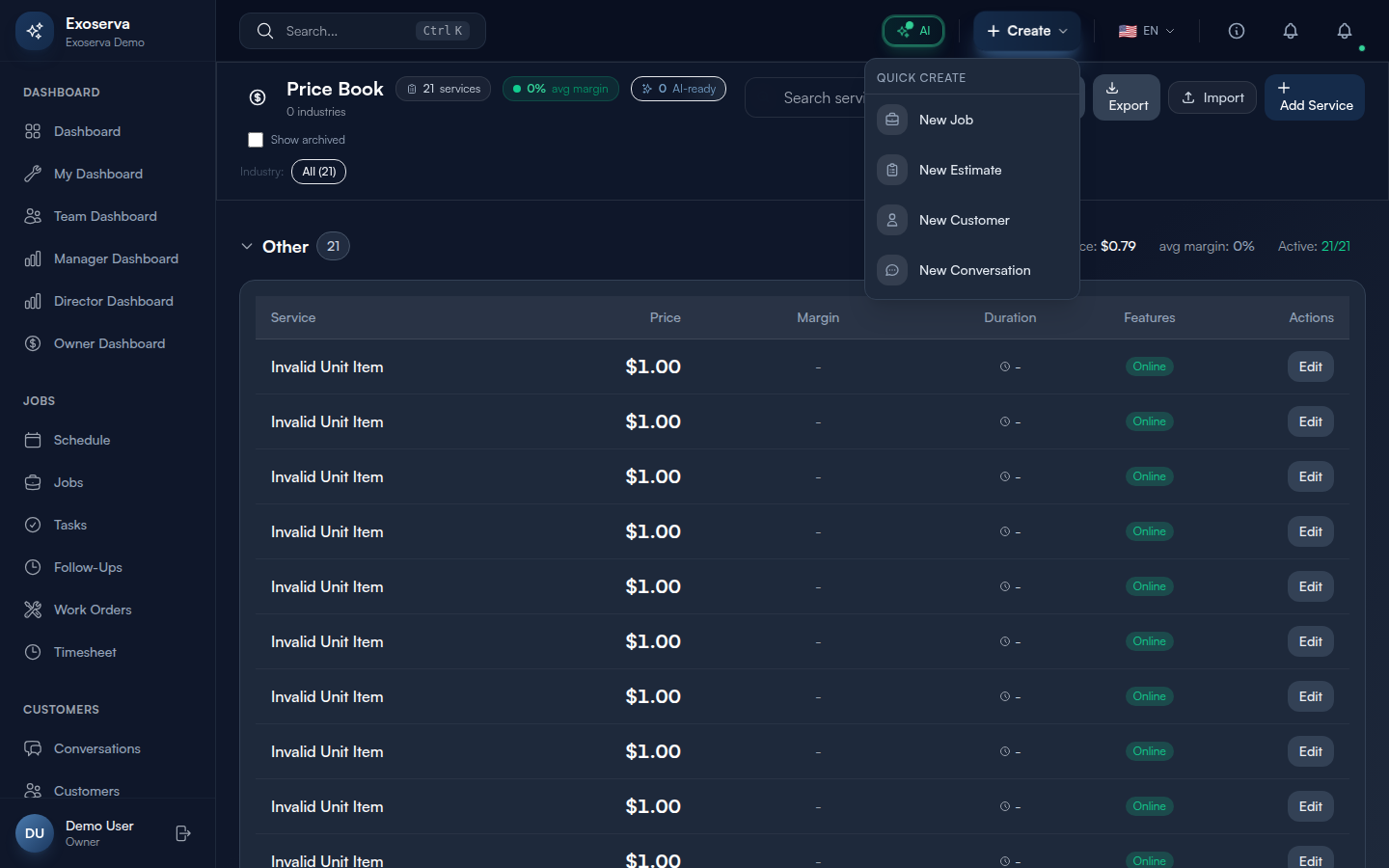Open notifications bell with green dot
Image resolution: width=1389 pixels, height=868 pixels.
(1345, 32)
